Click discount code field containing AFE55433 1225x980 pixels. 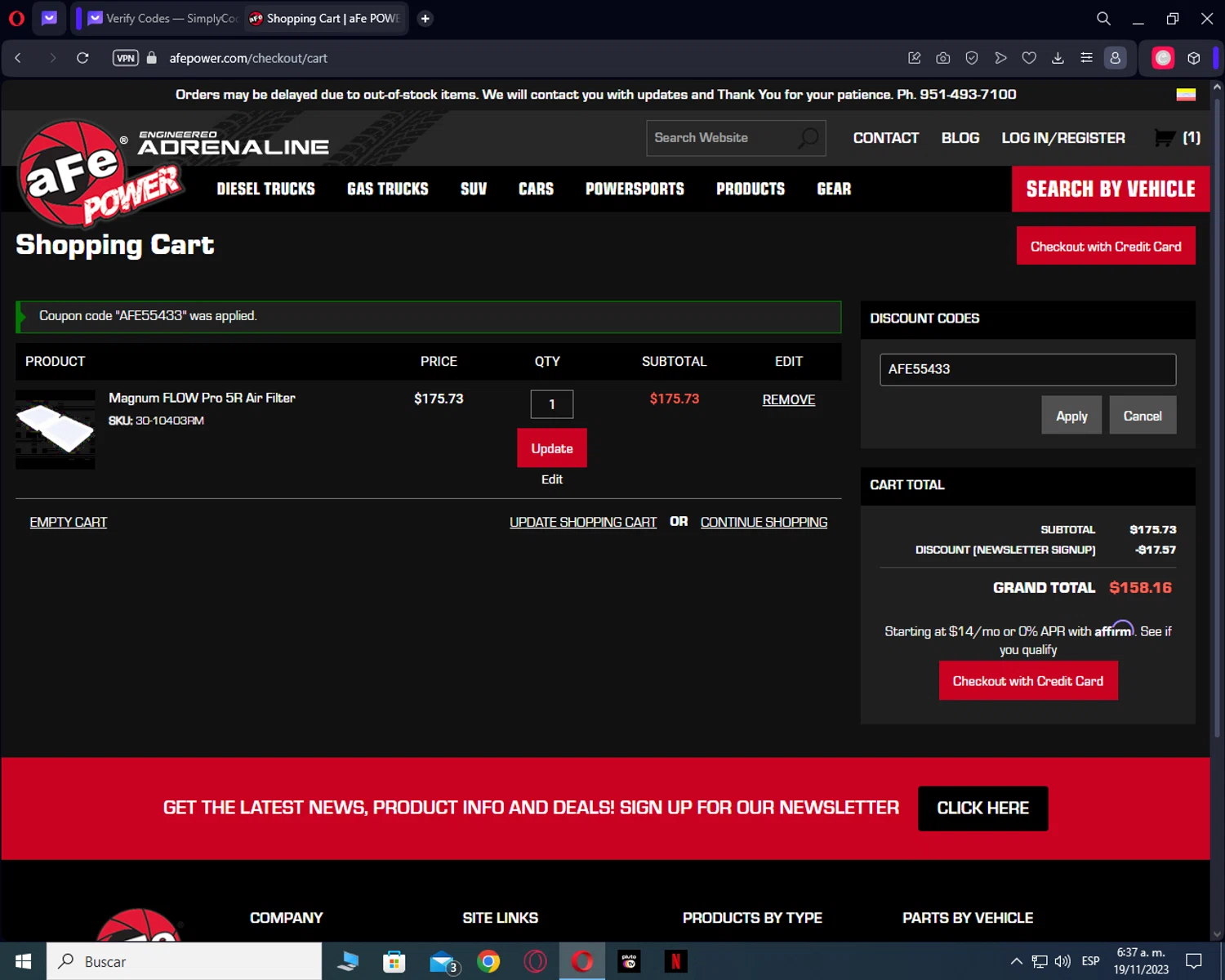[x=1027, y=369]
